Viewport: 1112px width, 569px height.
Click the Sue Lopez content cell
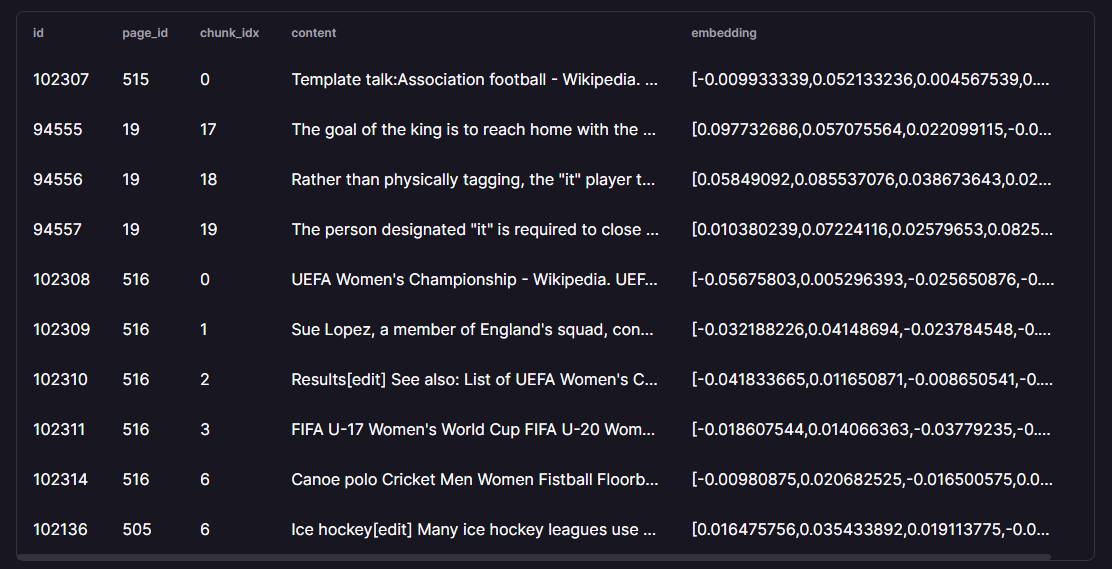(x=474, y=329)
